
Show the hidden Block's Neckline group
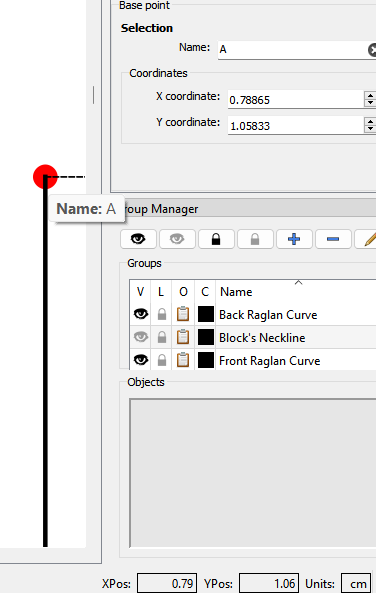[141, 337]
